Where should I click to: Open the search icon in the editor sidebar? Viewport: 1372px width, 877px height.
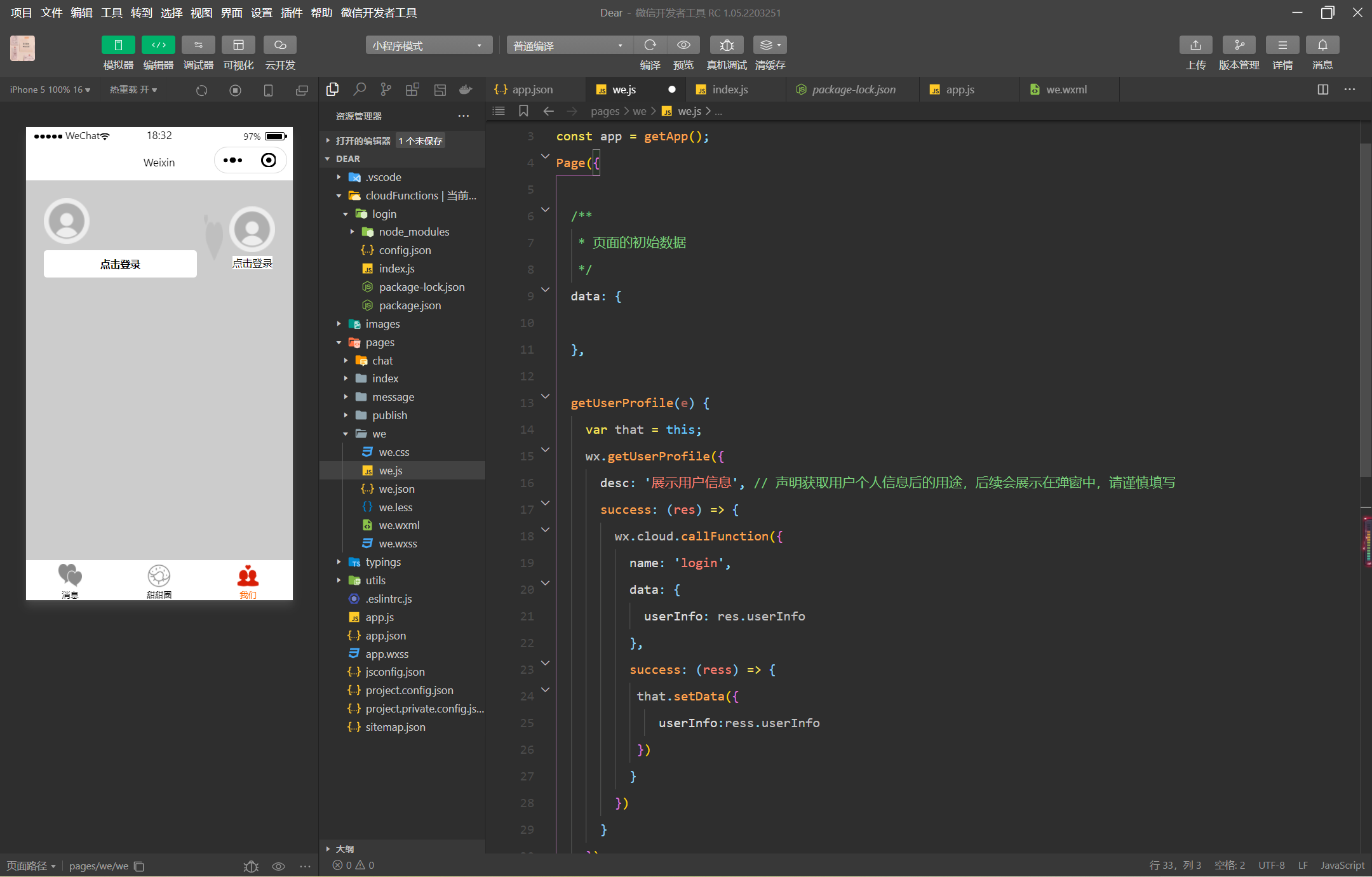point(360,90)
